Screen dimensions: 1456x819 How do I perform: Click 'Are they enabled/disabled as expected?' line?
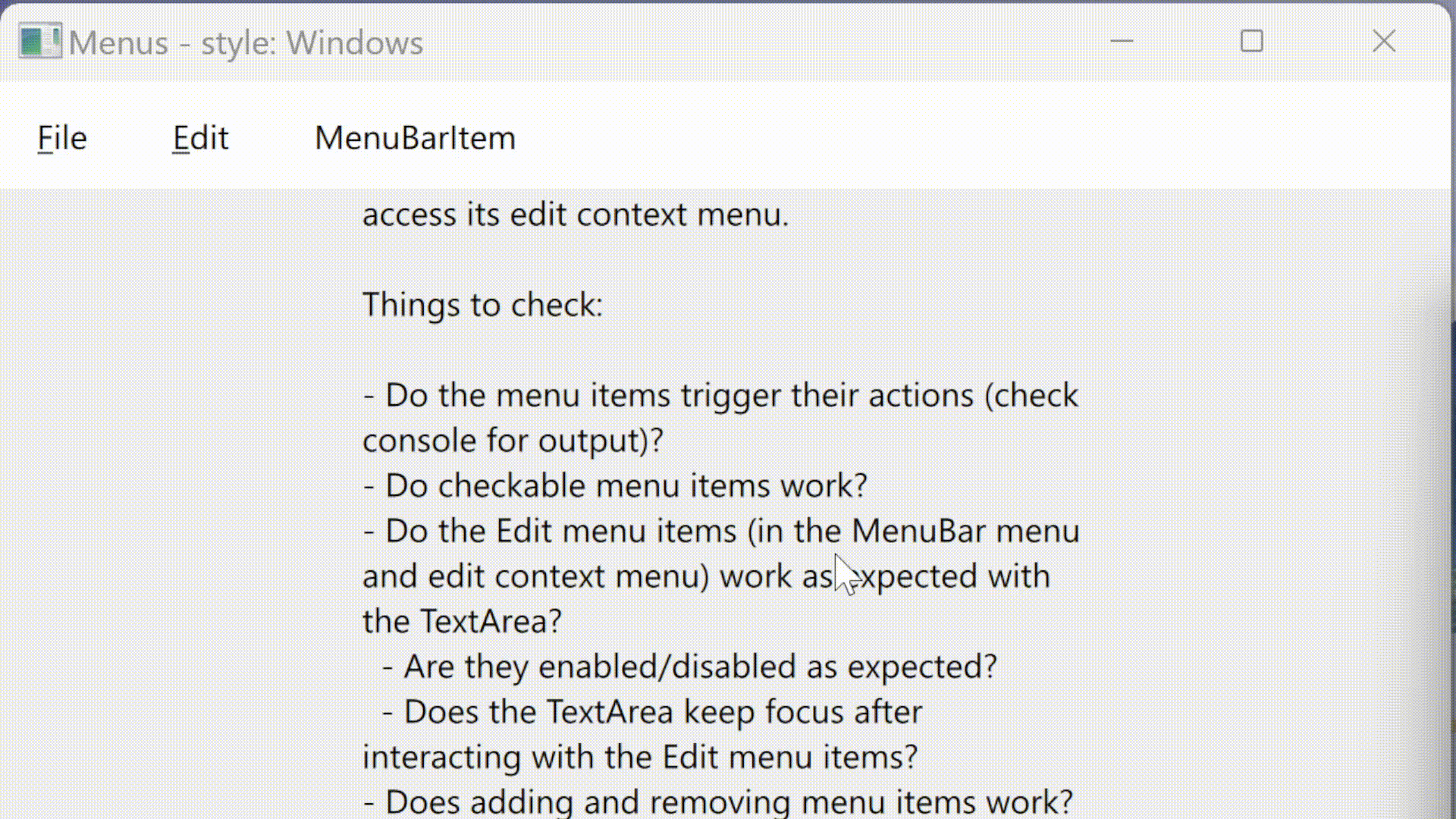pyautogui.click(x=689, y=667)
